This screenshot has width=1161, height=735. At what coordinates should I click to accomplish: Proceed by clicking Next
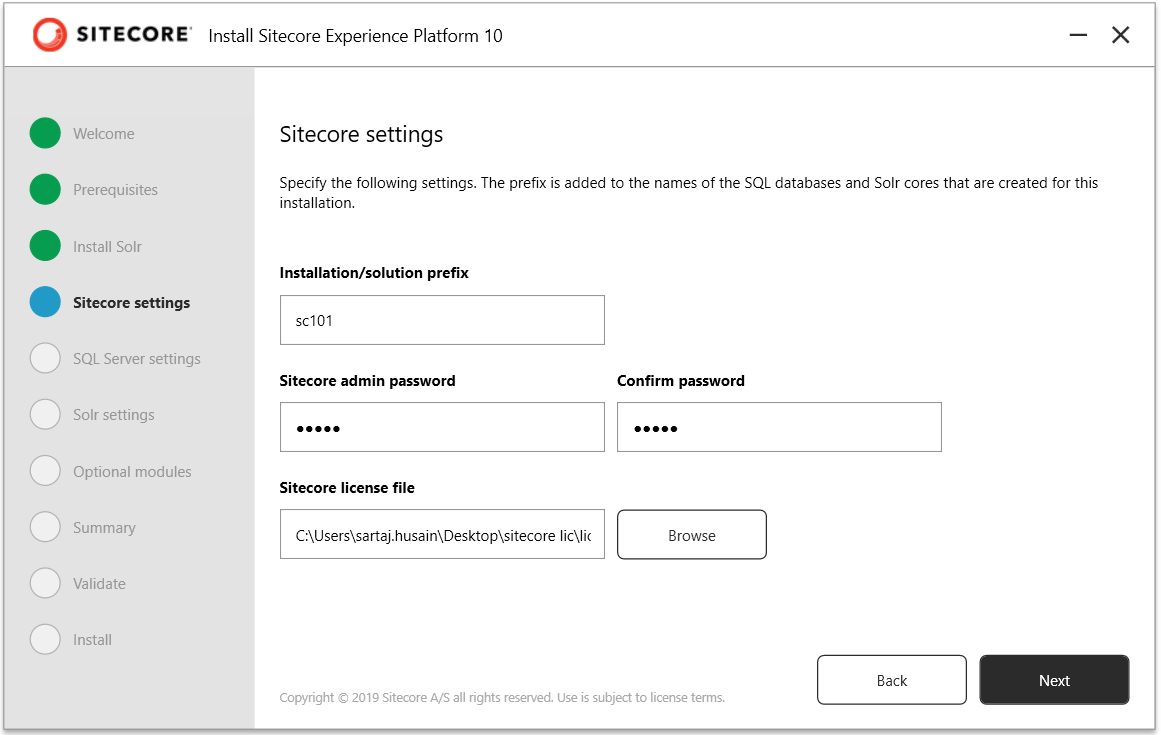[1054, 680]
